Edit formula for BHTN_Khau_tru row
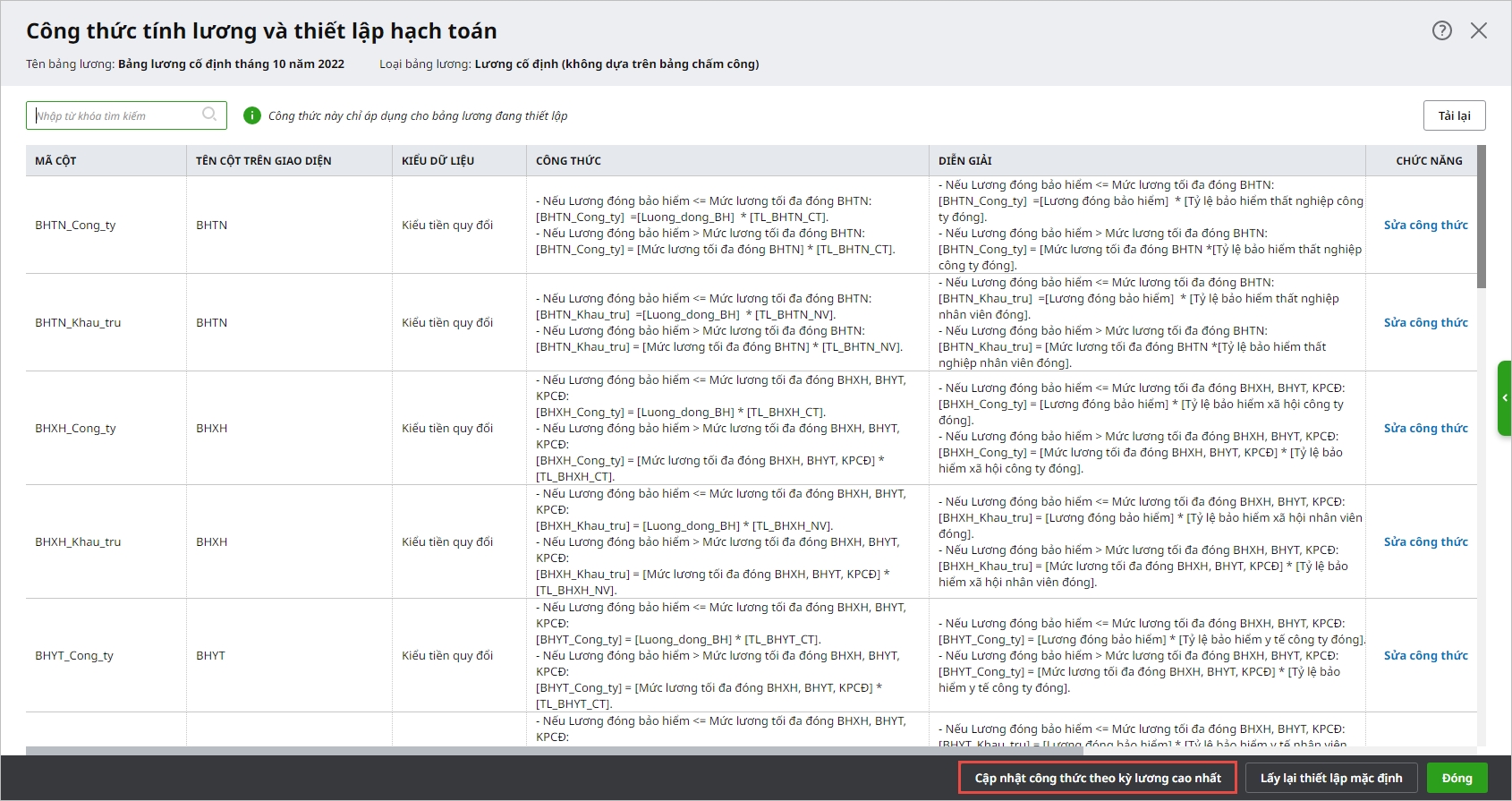The image size is (1512, 801). click(1425, 322)
